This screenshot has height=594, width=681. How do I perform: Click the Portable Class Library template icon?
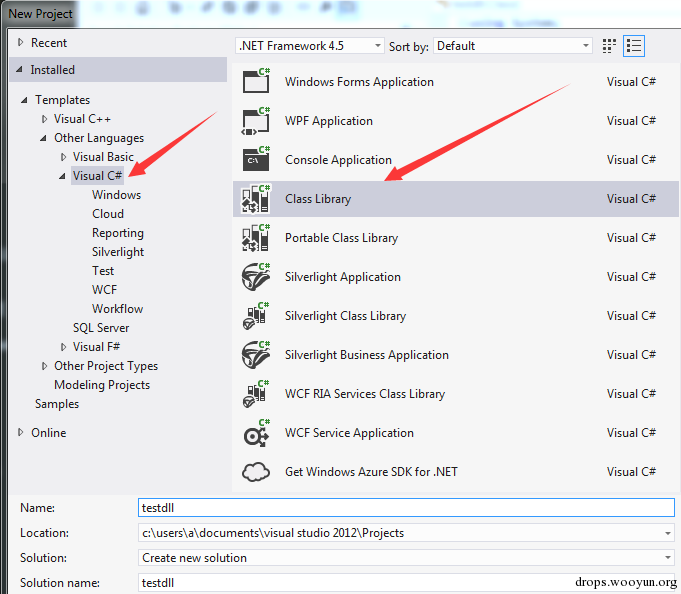coord(256,238)
